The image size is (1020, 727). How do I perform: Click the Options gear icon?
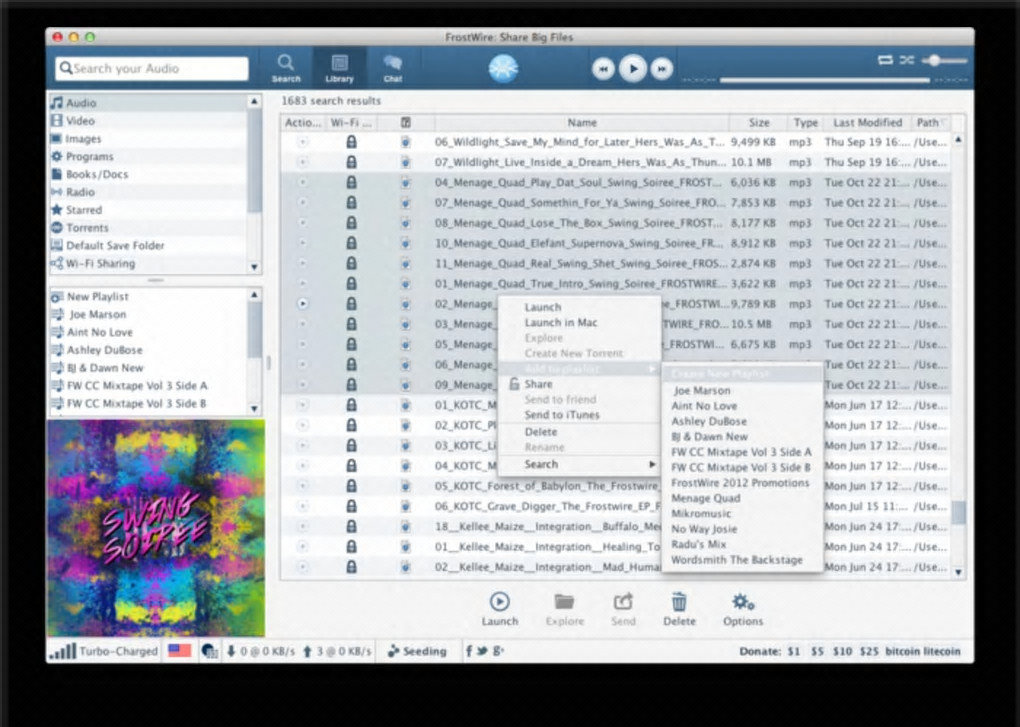pyautogui.click(x=742, y=602)
